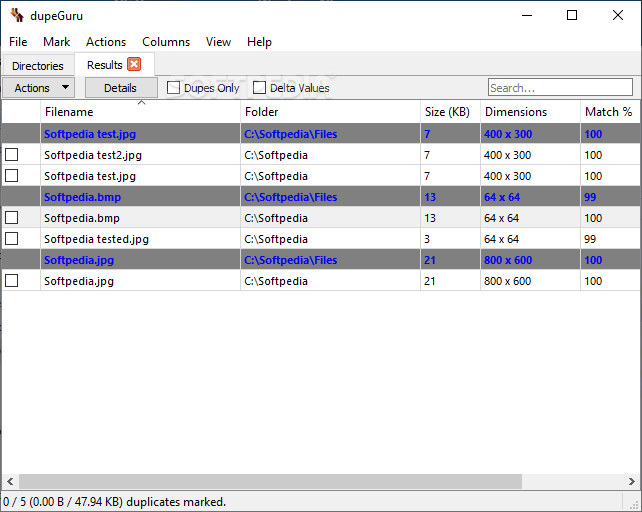Select the blue reference row Softpedia.bmp
The image size is (642, 512).
(321, 197)
